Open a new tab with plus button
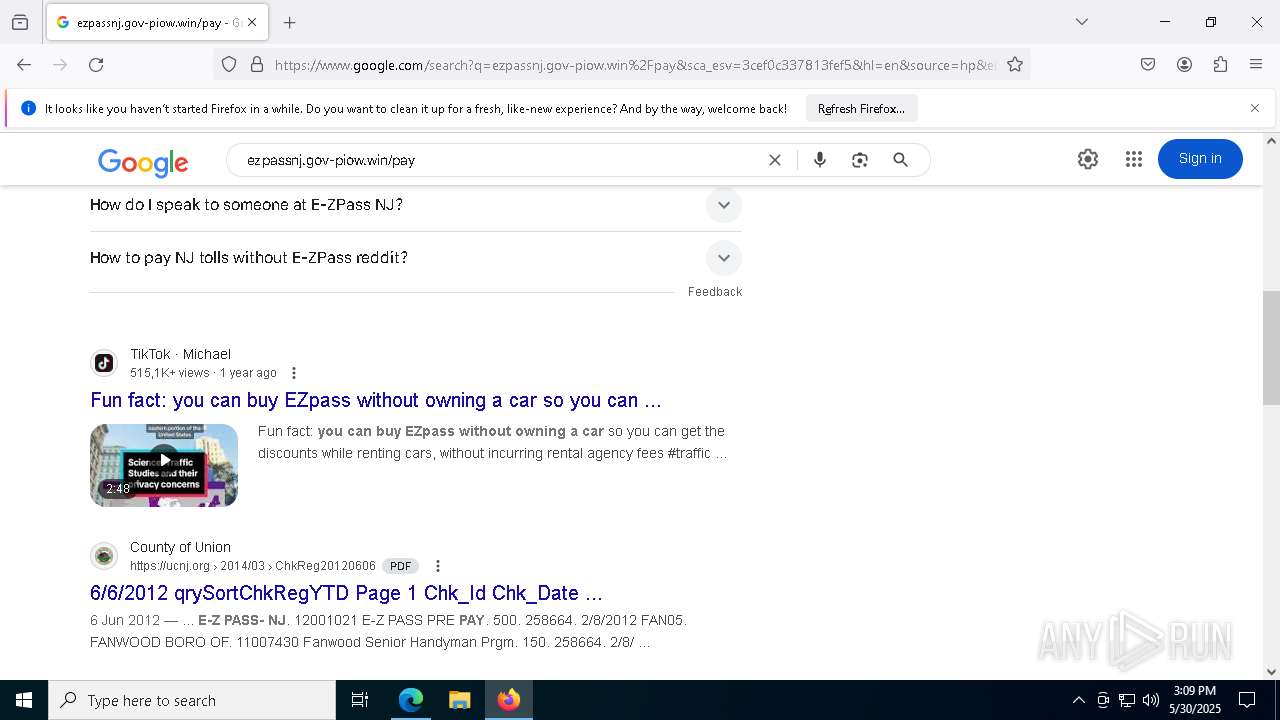 (x=290, y=22)
